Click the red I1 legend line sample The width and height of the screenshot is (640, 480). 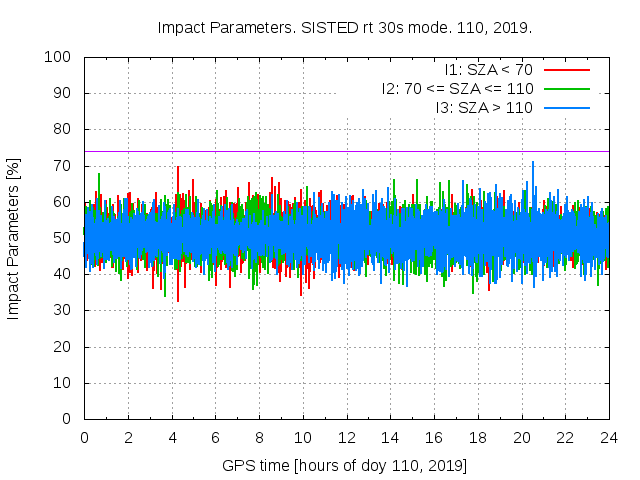567,69
